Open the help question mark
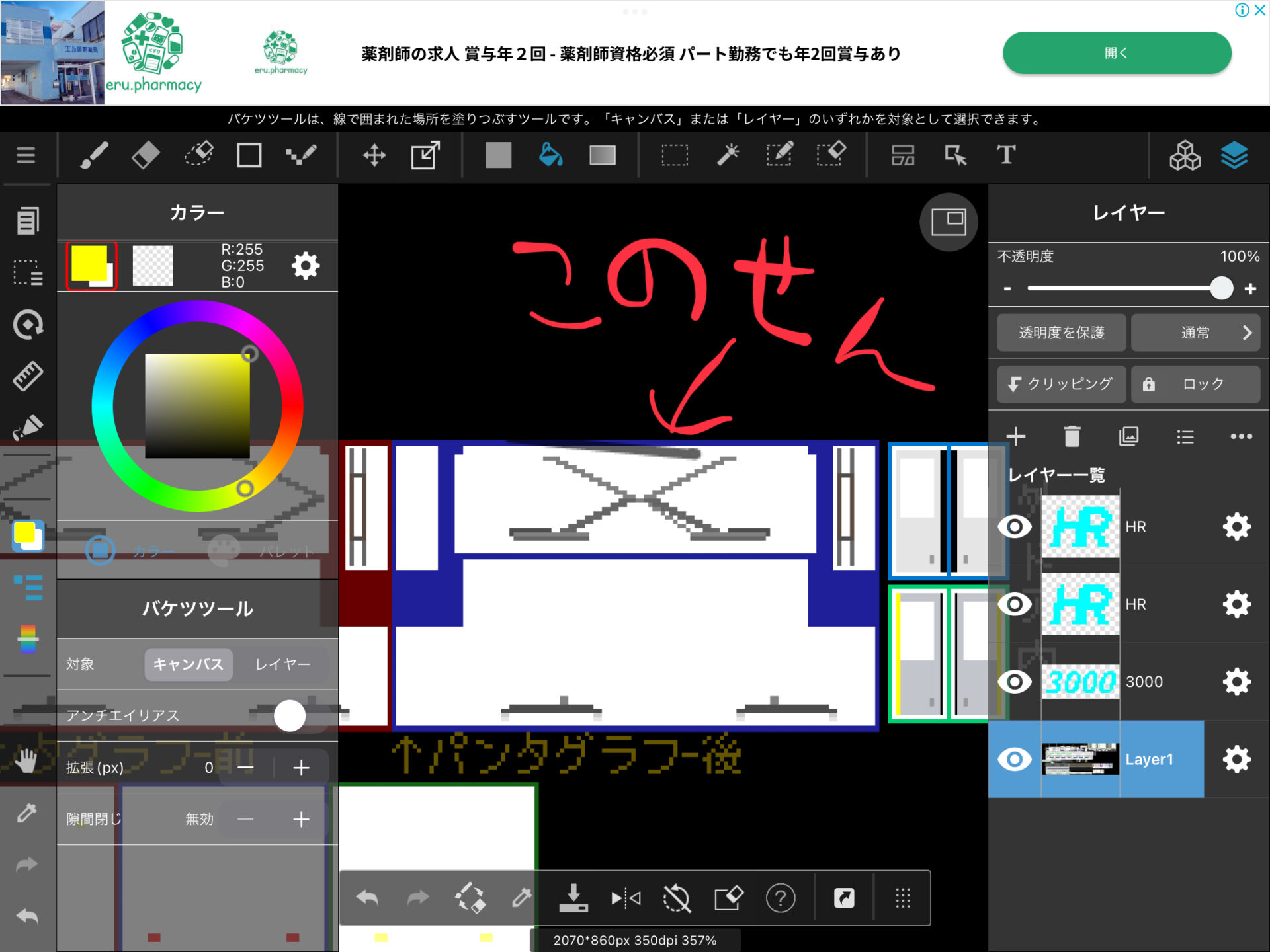 coord(781,898)
